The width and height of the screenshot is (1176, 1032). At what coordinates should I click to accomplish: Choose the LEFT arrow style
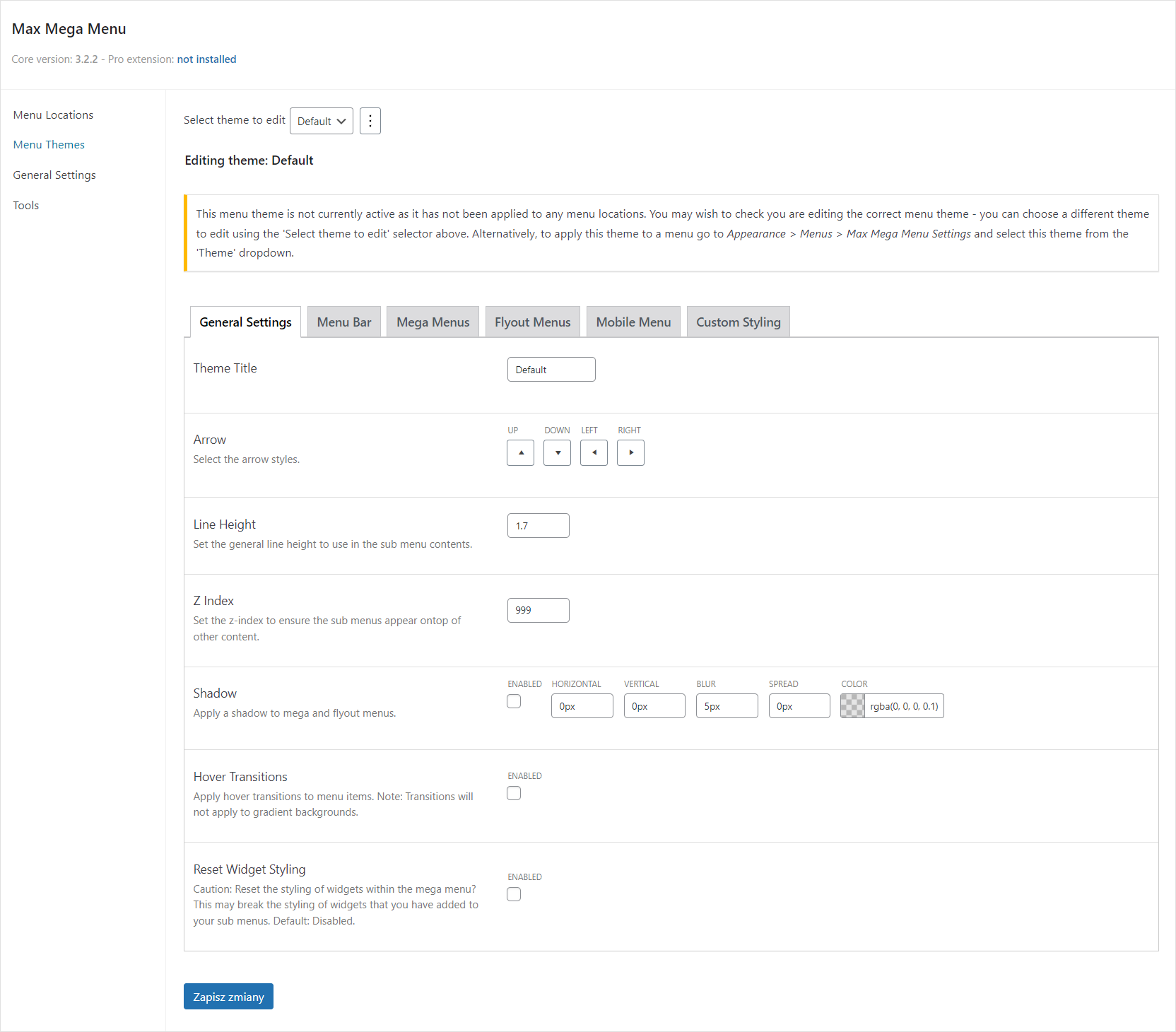tap(594, 452)
